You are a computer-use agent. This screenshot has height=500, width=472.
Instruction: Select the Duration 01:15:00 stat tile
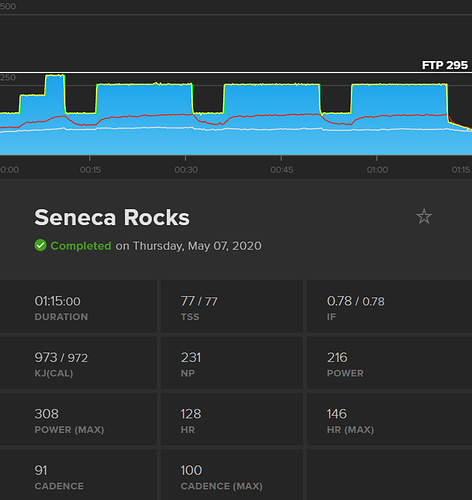[x=78, y=306]
